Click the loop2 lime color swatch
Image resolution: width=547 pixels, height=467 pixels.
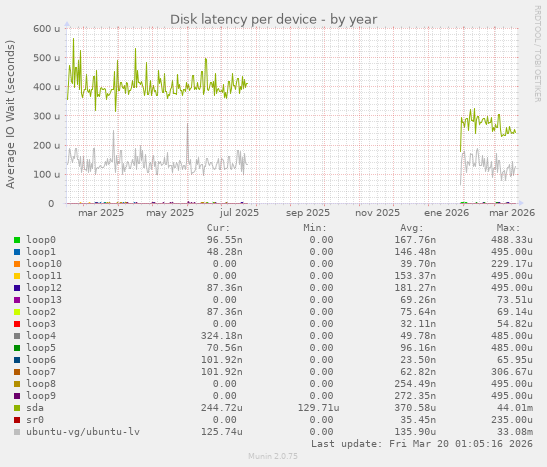[17, 312]
